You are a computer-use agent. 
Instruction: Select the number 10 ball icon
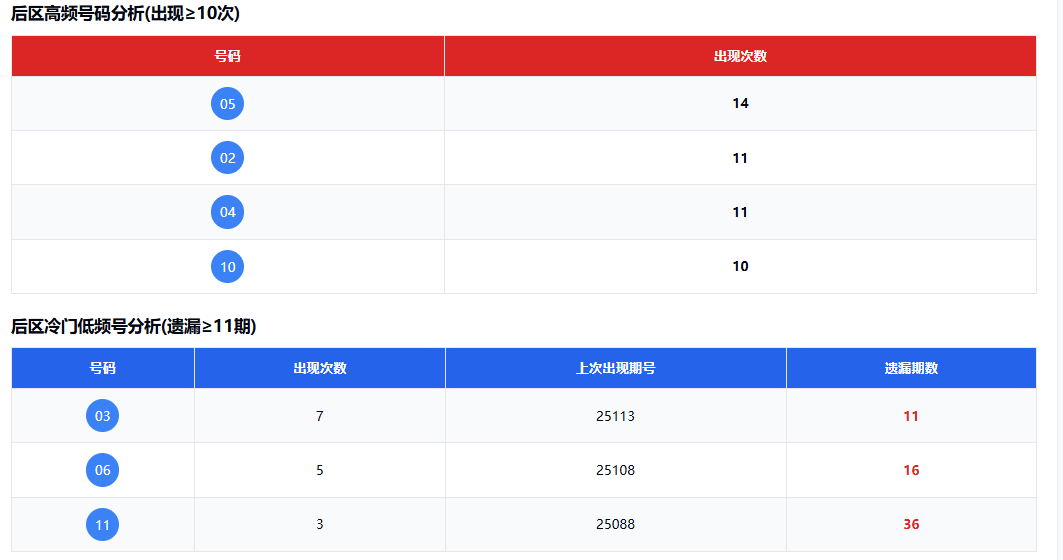coord(227,267)
